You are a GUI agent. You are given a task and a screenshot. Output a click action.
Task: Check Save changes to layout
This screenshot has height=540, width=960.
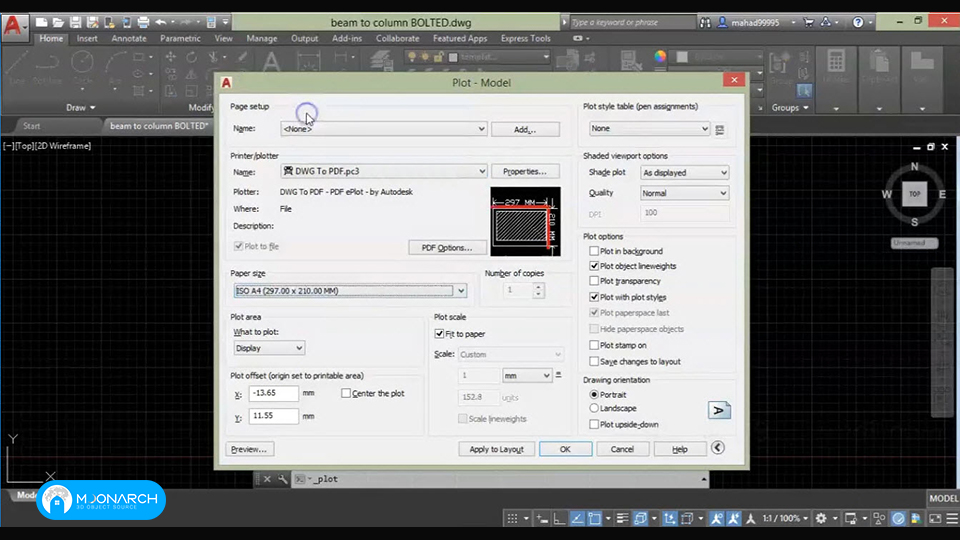pos(594,361)
